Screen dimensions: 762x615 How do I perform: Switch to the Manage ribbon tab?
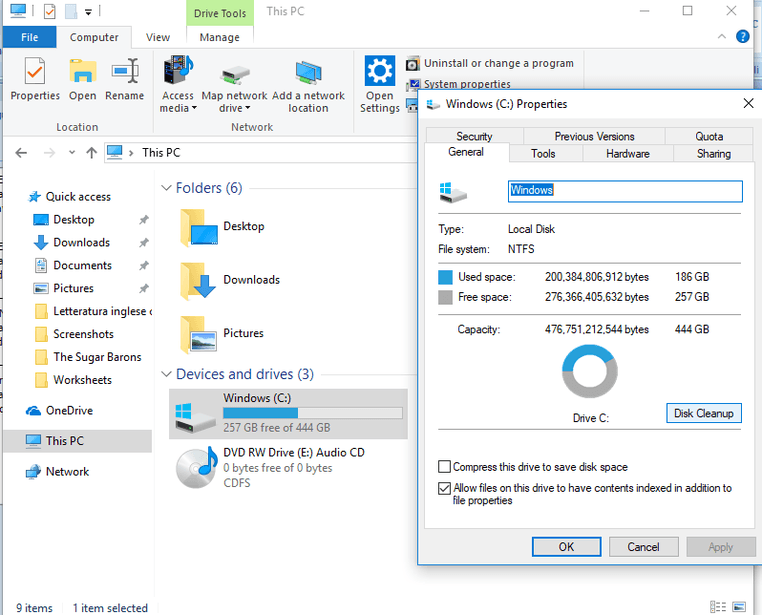point(220,37)
